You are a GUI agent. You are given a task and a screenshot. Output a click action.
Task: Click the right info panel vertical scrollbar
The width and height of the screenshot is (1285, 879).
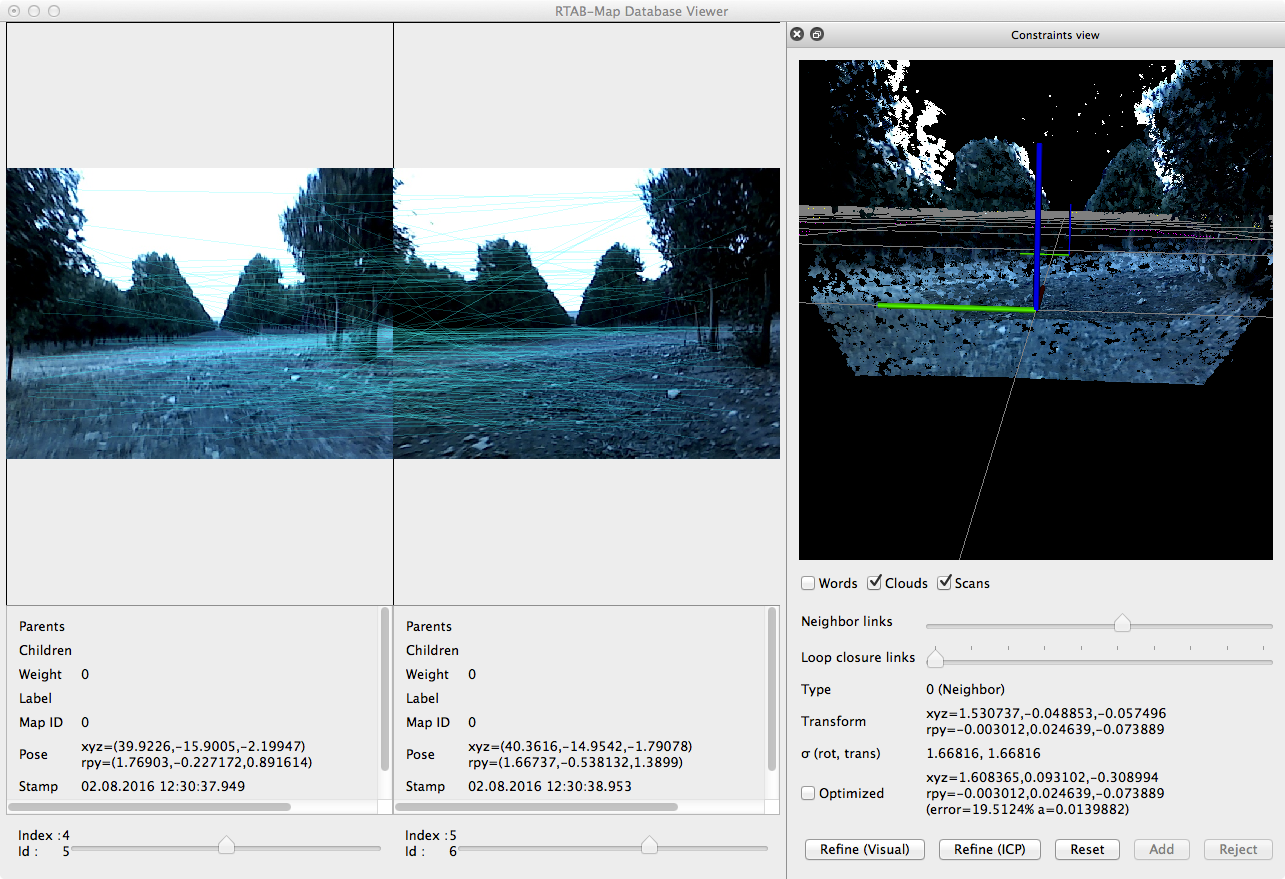click(772, 690)
